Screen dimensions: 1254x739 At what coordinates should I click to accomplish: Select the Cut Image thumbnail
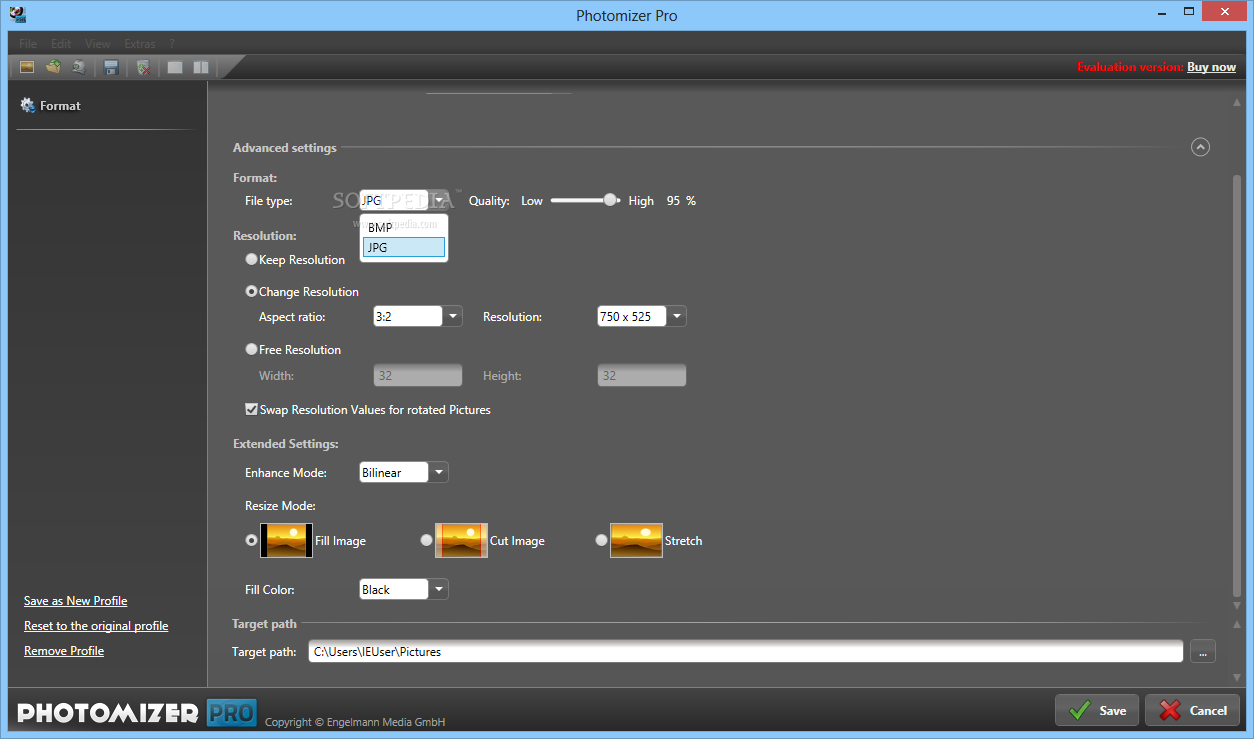point(461,540)
